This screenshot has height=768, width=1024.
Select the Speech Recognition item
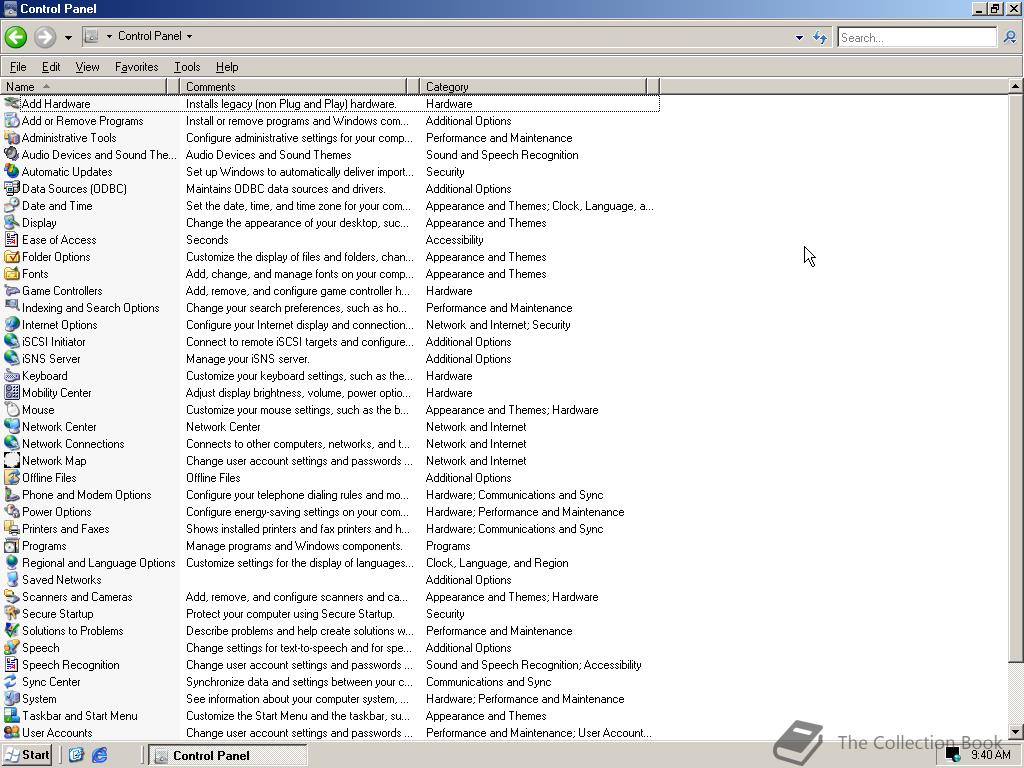pos(71,664)
